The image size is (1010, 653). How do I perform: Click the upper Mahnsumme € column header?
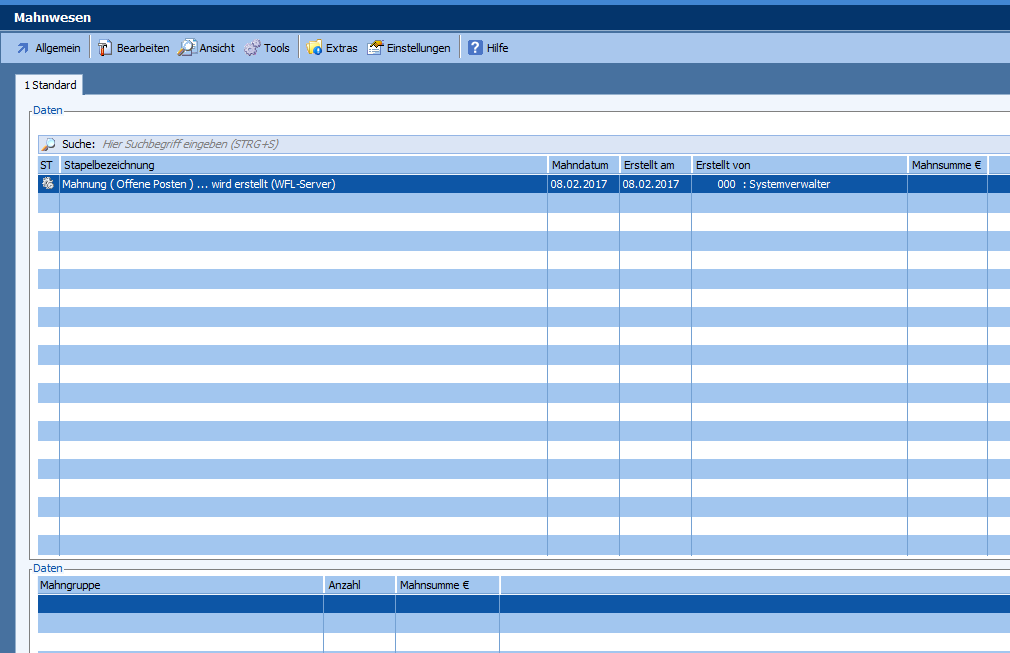point(946,165)
